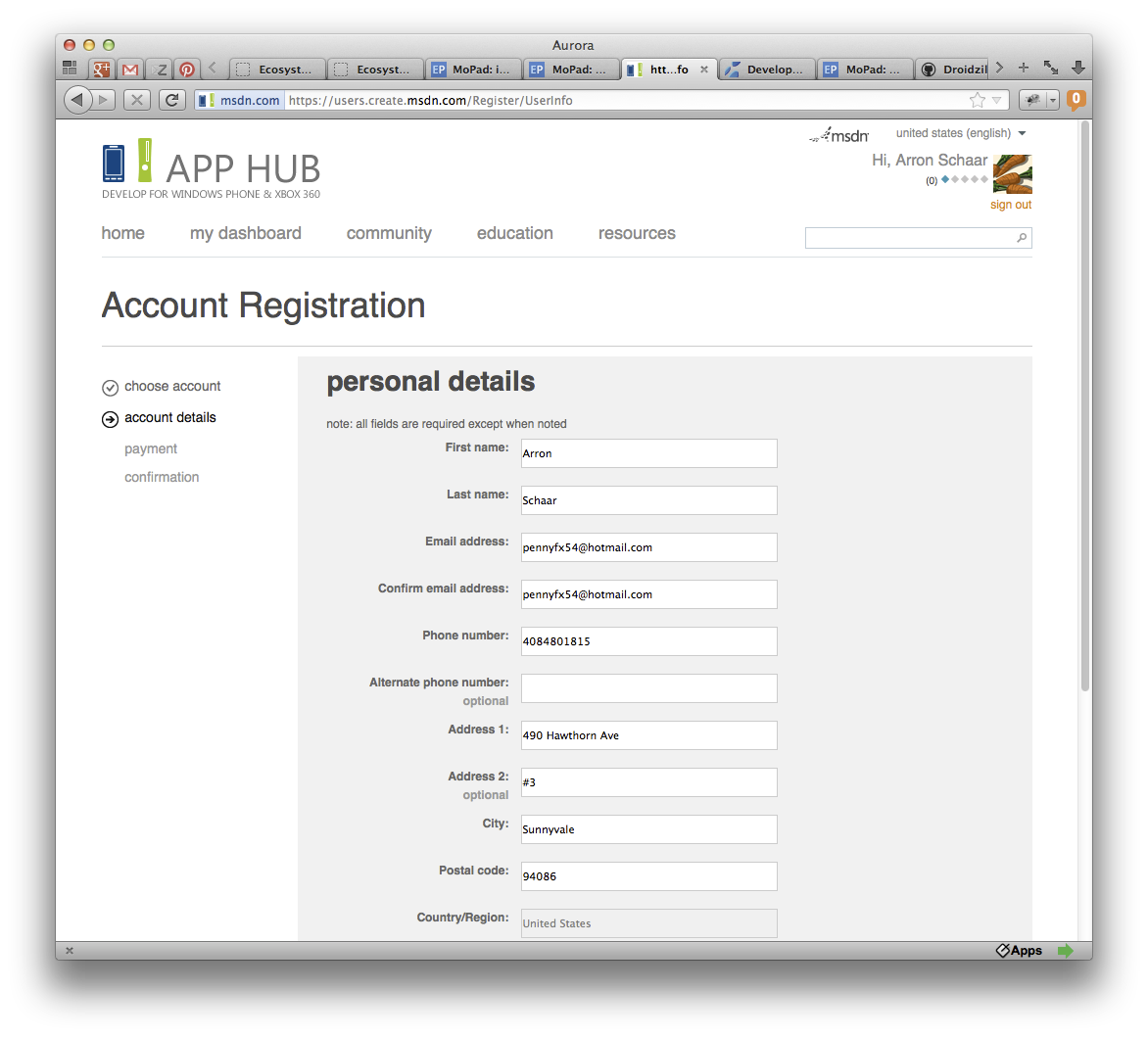
Task: Click the Confirm email address field
Action: tap(648, 594)
